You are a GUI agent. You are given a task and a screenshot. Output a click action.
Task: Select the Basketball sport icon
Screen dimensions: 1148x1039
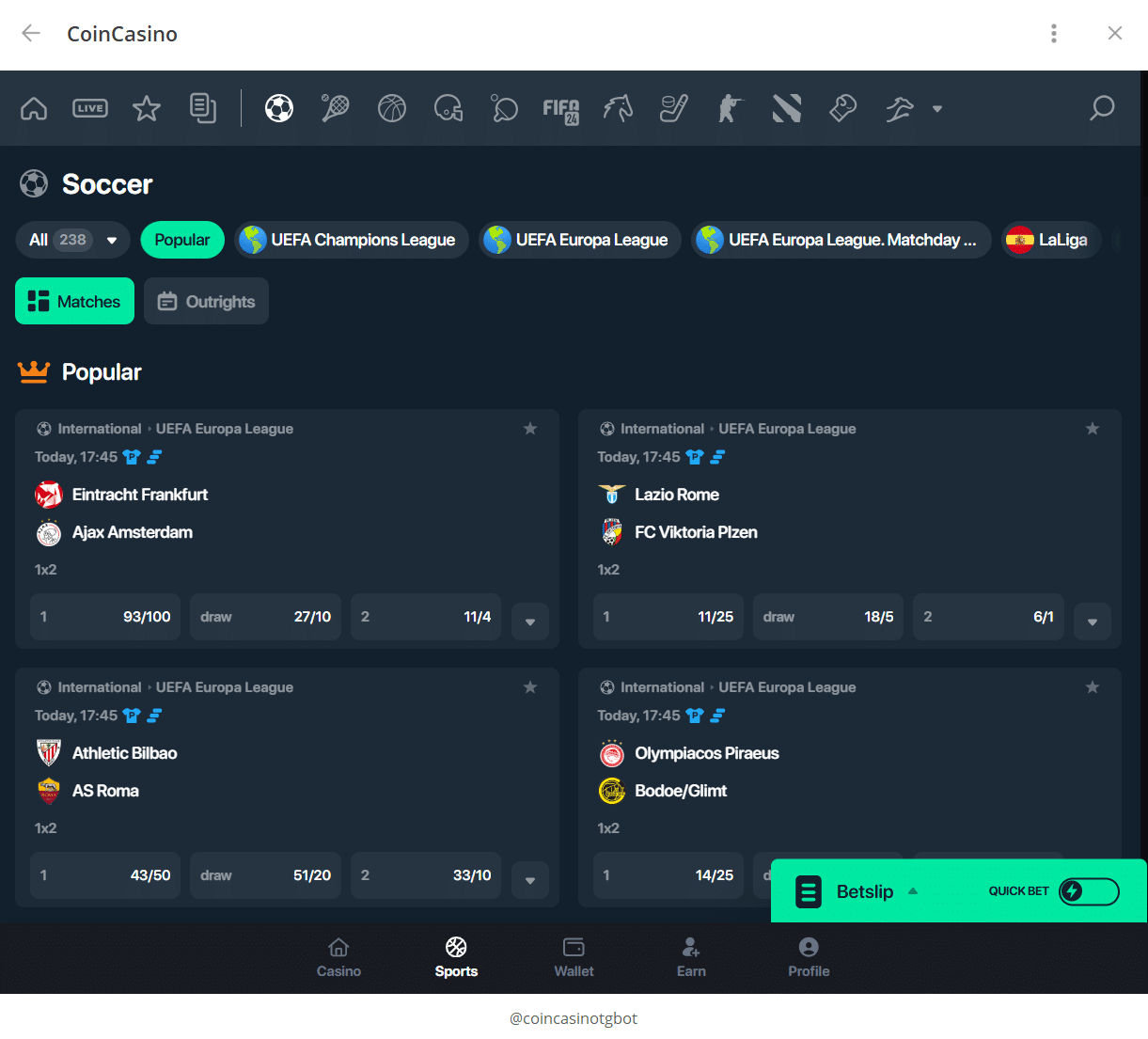point(392,109)
